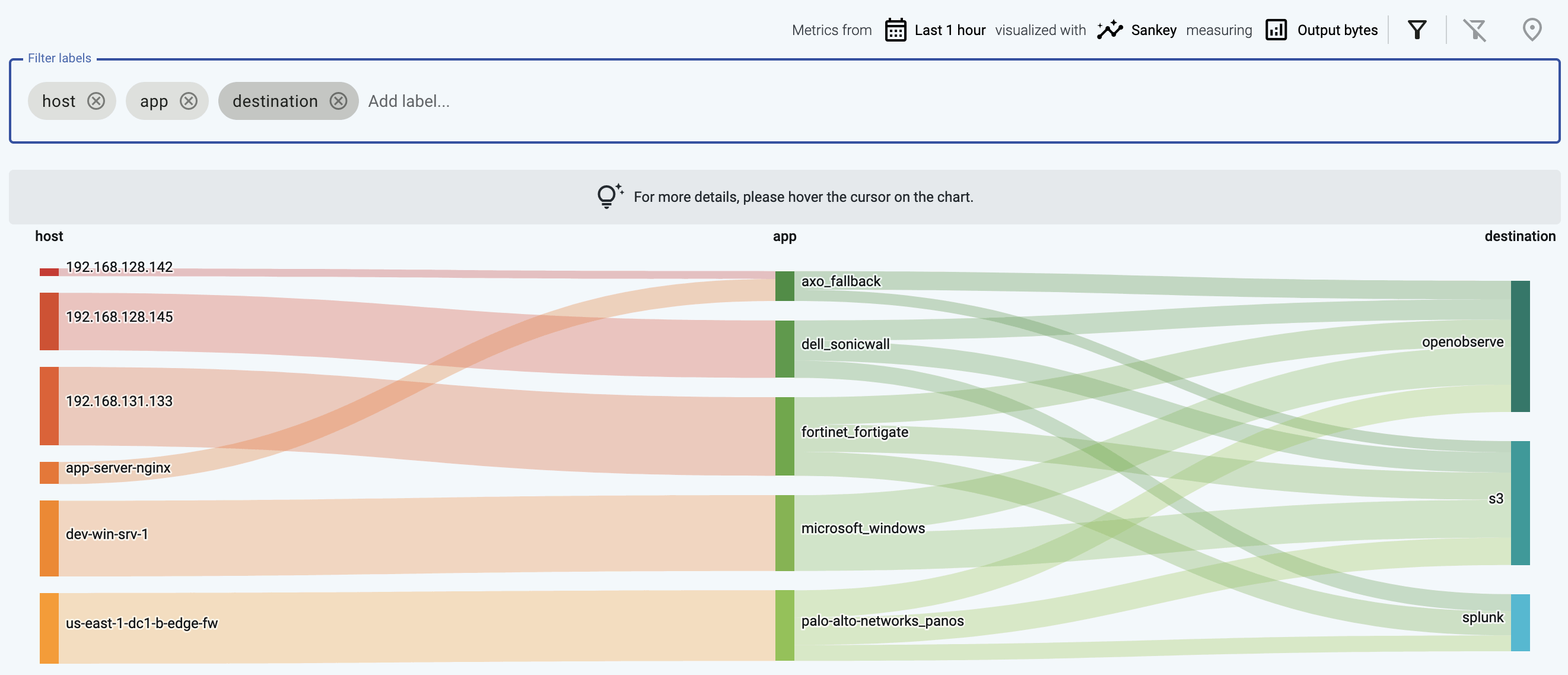This screenshot has height=675, width=1568.
Task: Click the Sankey chart type icon
Action: tap(1109, 30)
